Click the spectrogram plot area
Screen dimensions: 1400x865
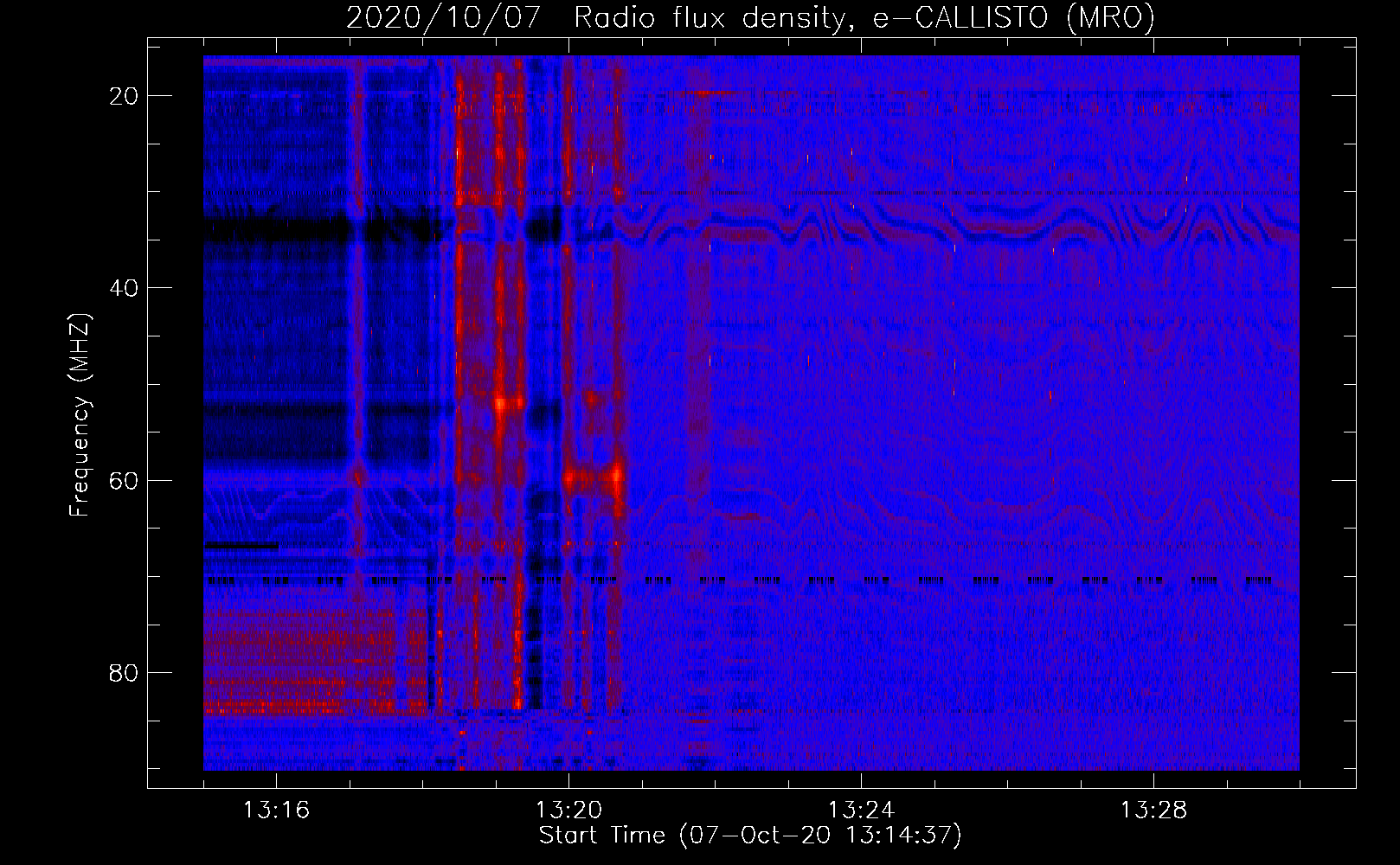(751, 413)
